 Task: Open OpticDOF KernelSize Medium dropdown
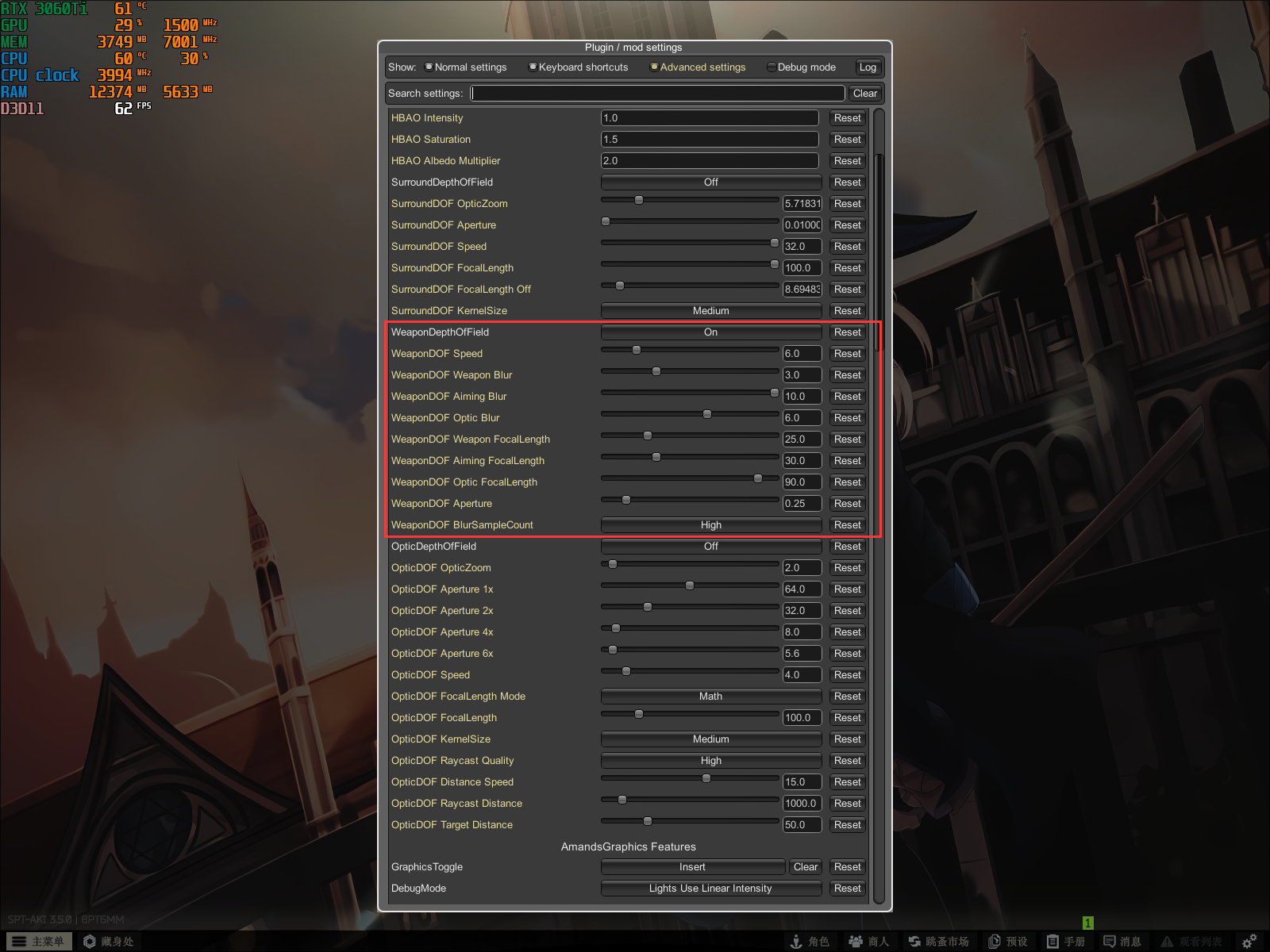(x=710, y=739)
